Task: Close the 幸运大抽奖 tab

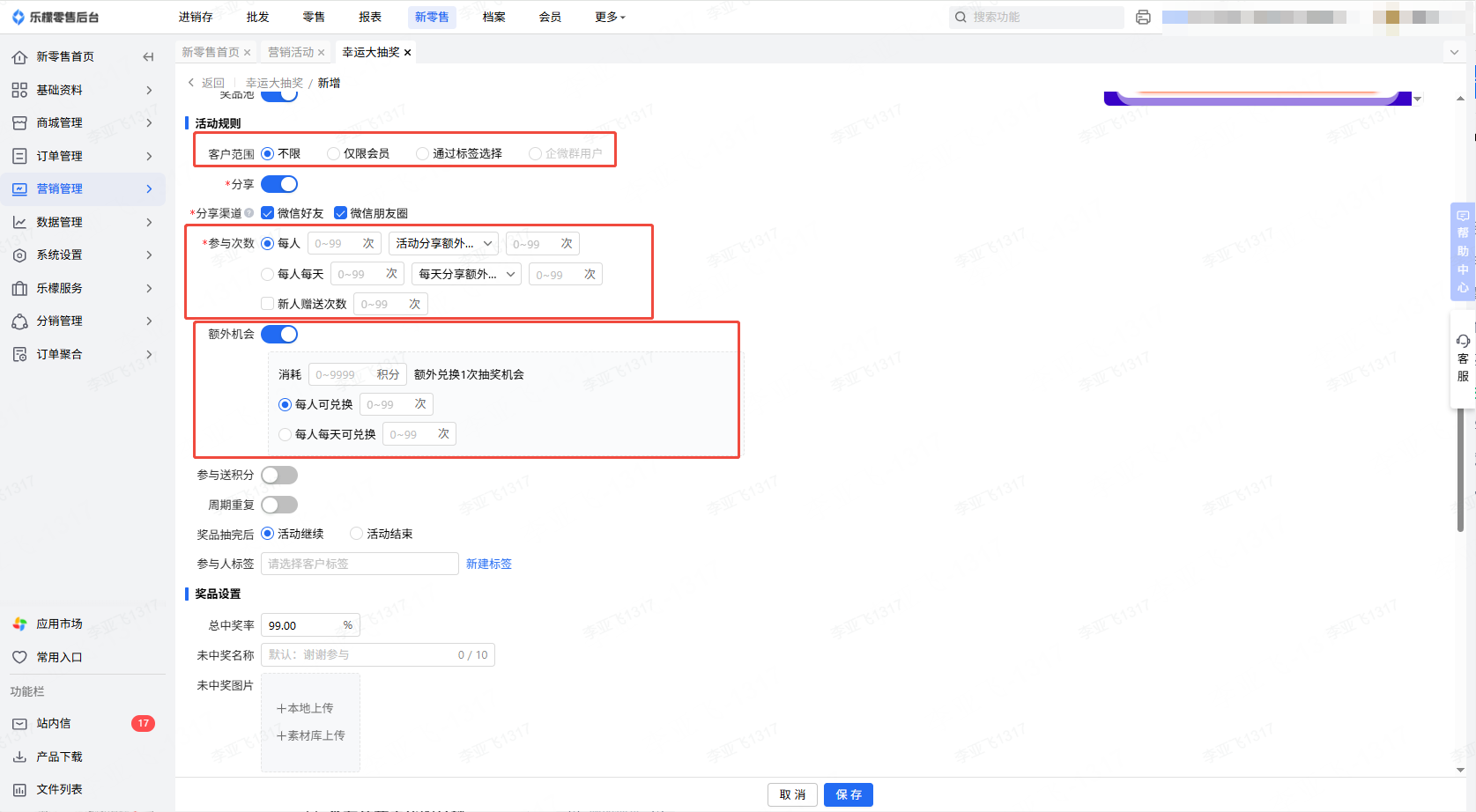Action: (408, 53)
